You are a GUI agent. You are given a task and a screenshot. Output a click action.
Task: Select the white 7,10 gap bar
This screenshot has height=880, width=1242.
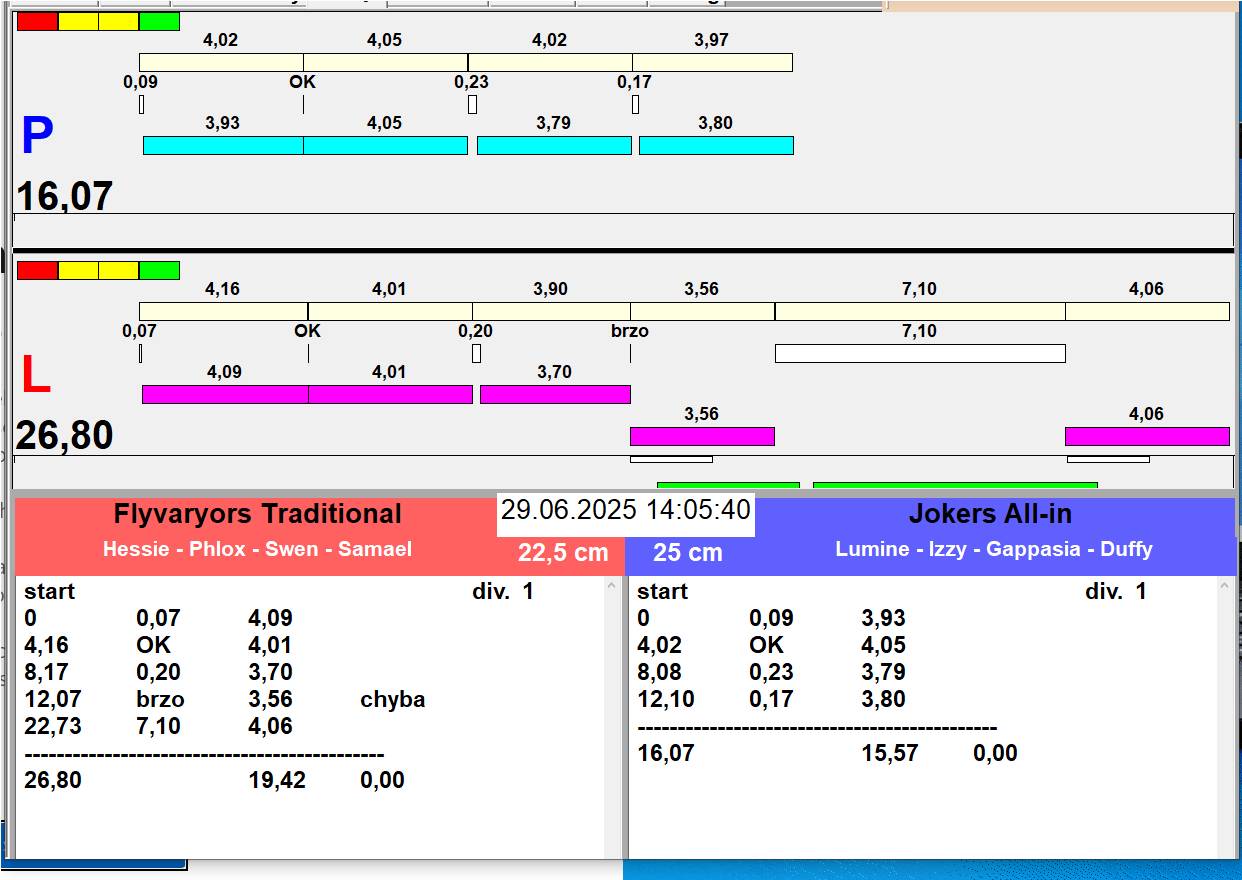(x=919, y=353)
